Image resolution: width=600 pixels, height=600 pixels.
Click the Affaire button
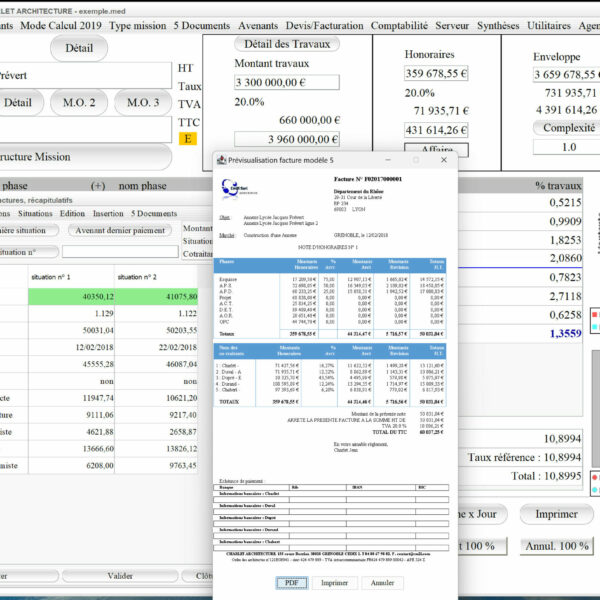pos(436,150)
